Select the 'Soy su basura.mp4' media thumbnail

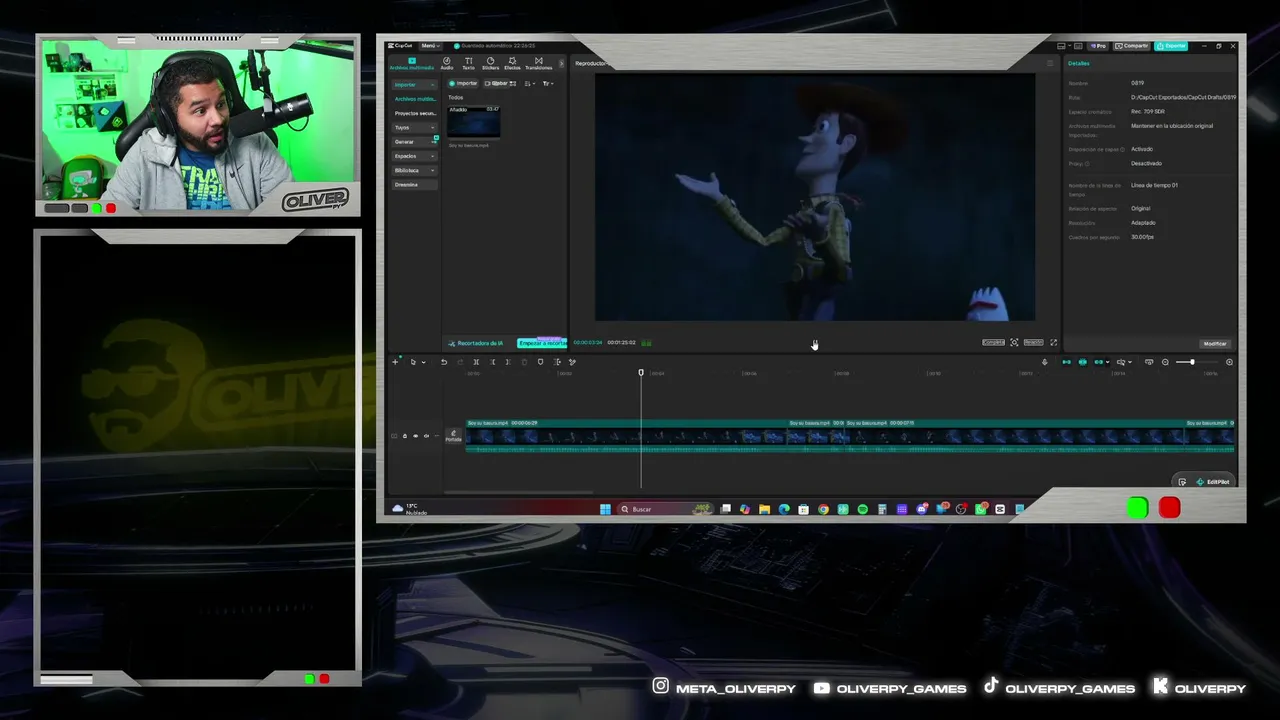click(474, 122)
